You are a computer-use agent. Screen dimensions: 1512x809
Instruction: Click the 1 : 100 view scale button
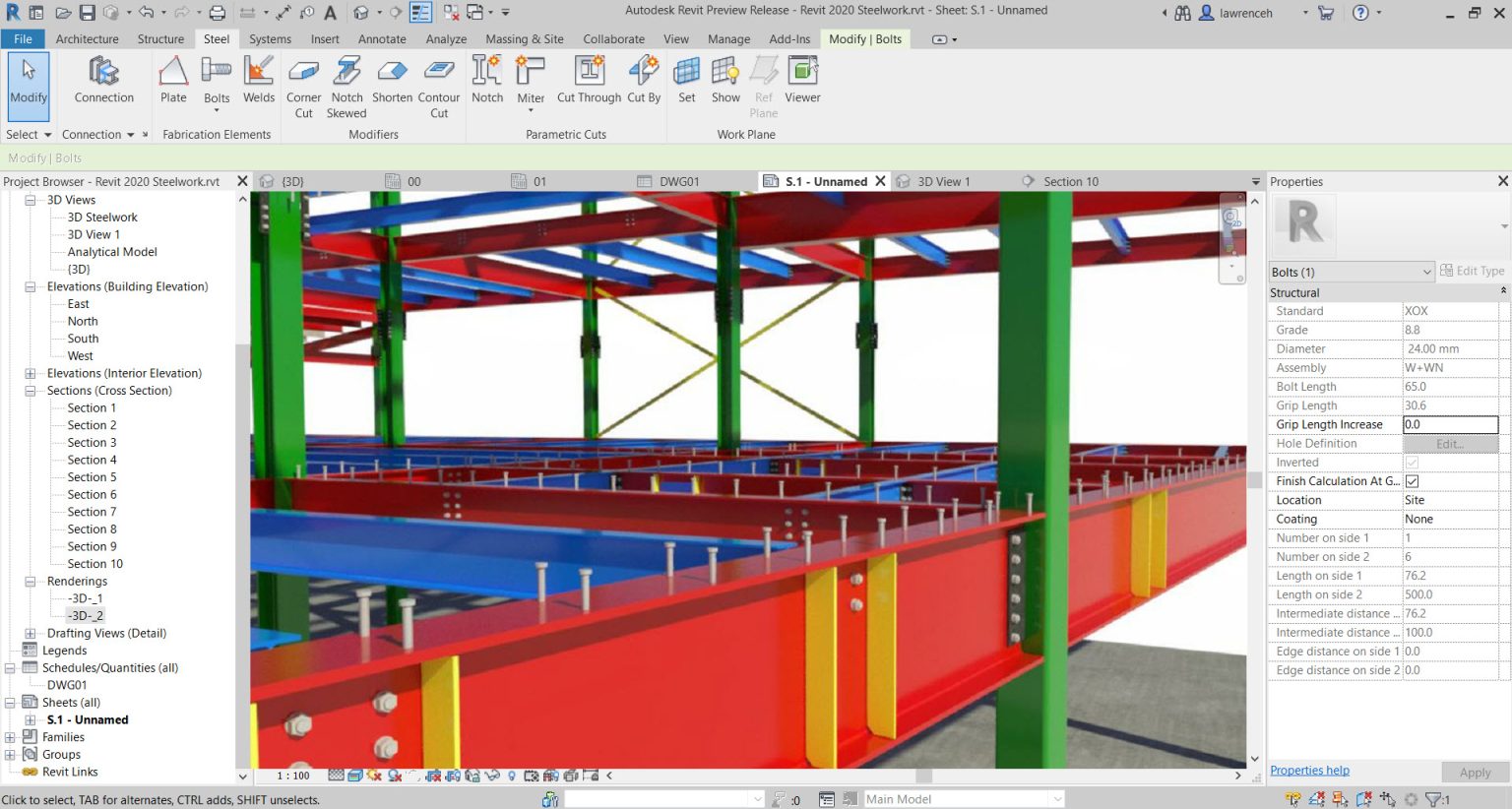293,776
